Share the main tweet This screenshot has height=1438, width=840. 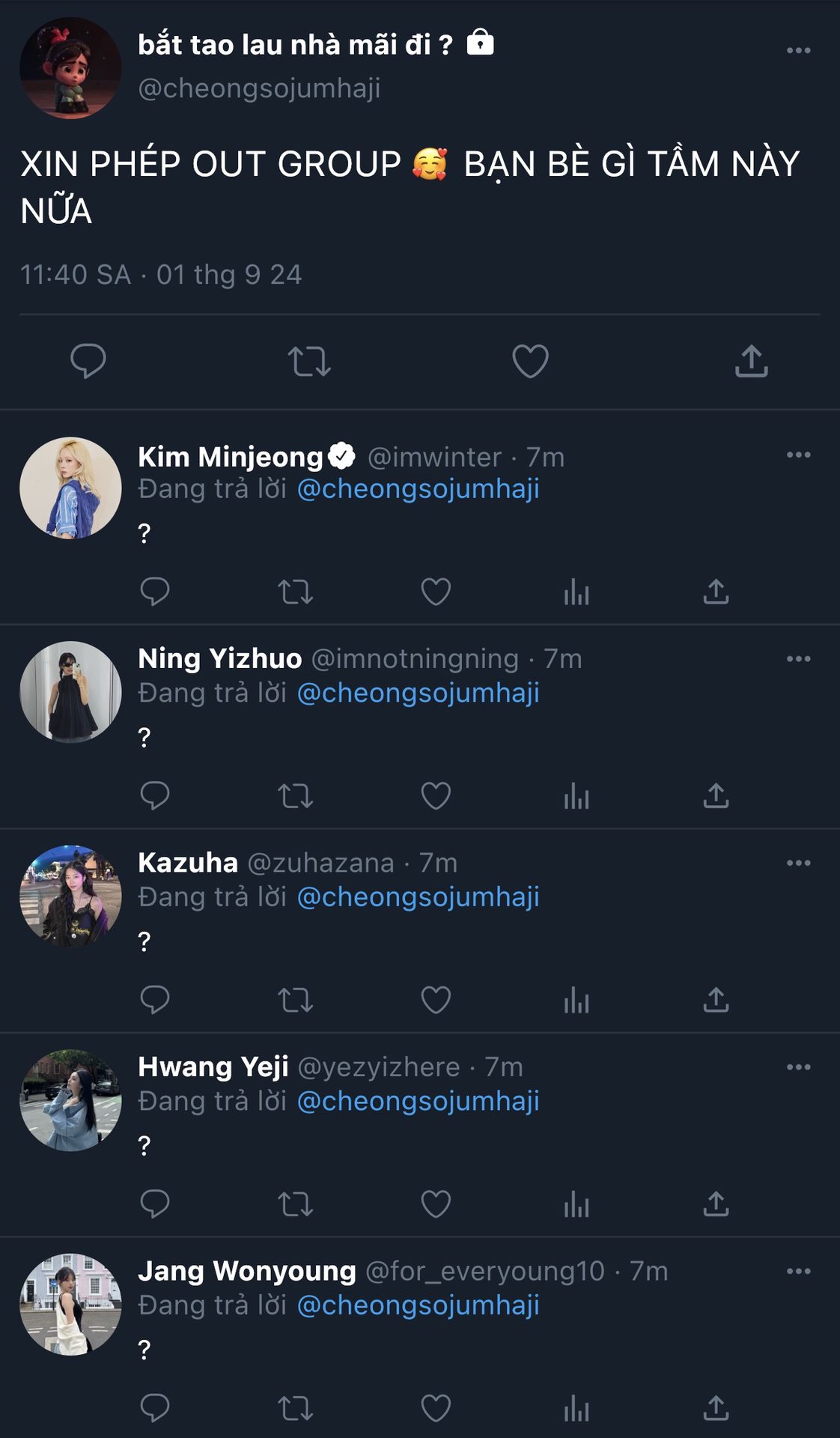(x=752, y=361)
